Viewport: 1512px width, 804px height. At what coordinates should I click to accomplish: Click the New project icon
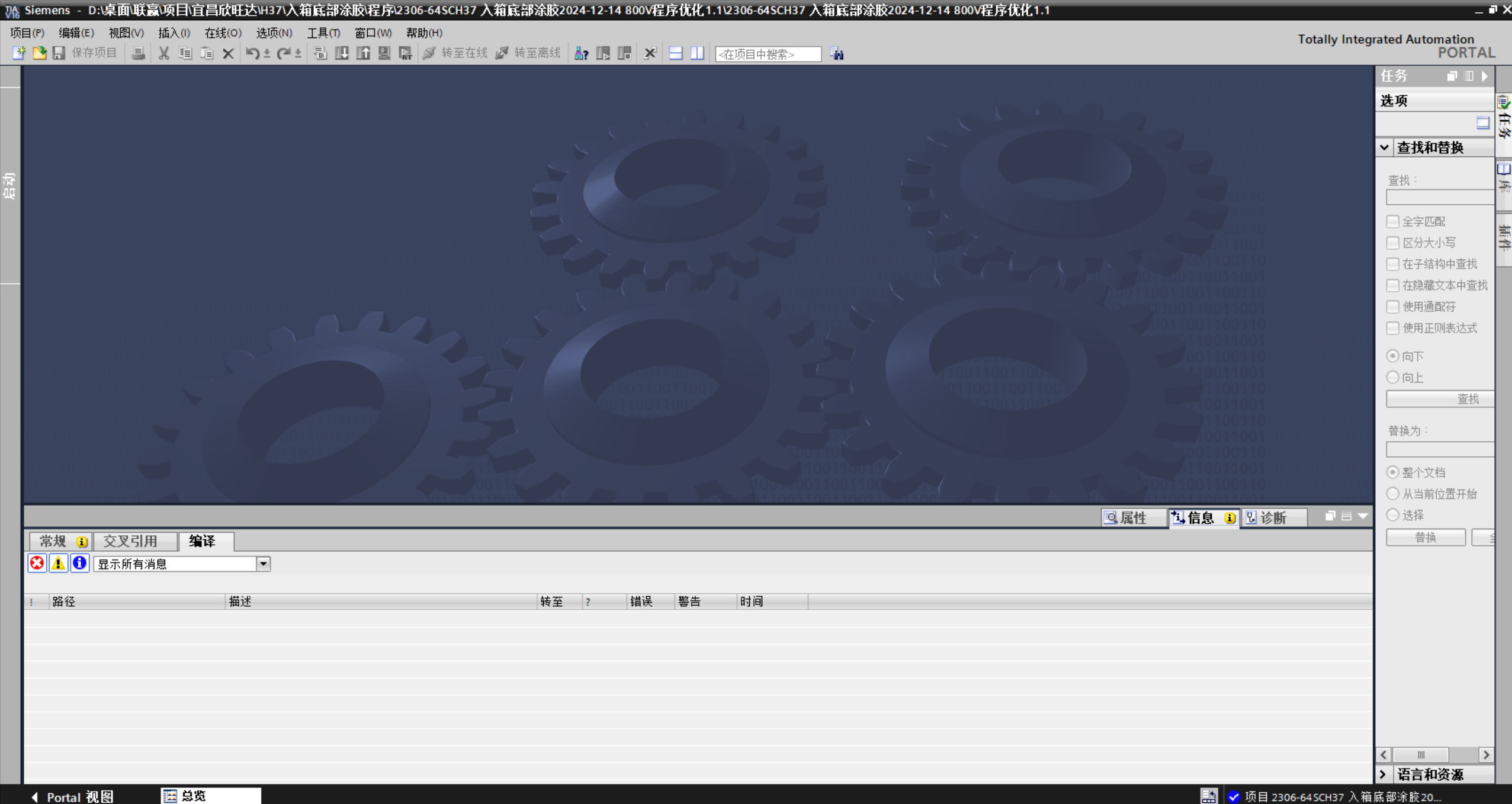pos(18,53)
